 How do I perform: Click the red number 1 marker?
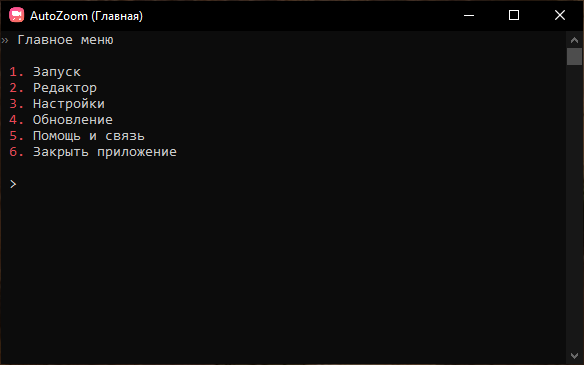coord(16,72)
